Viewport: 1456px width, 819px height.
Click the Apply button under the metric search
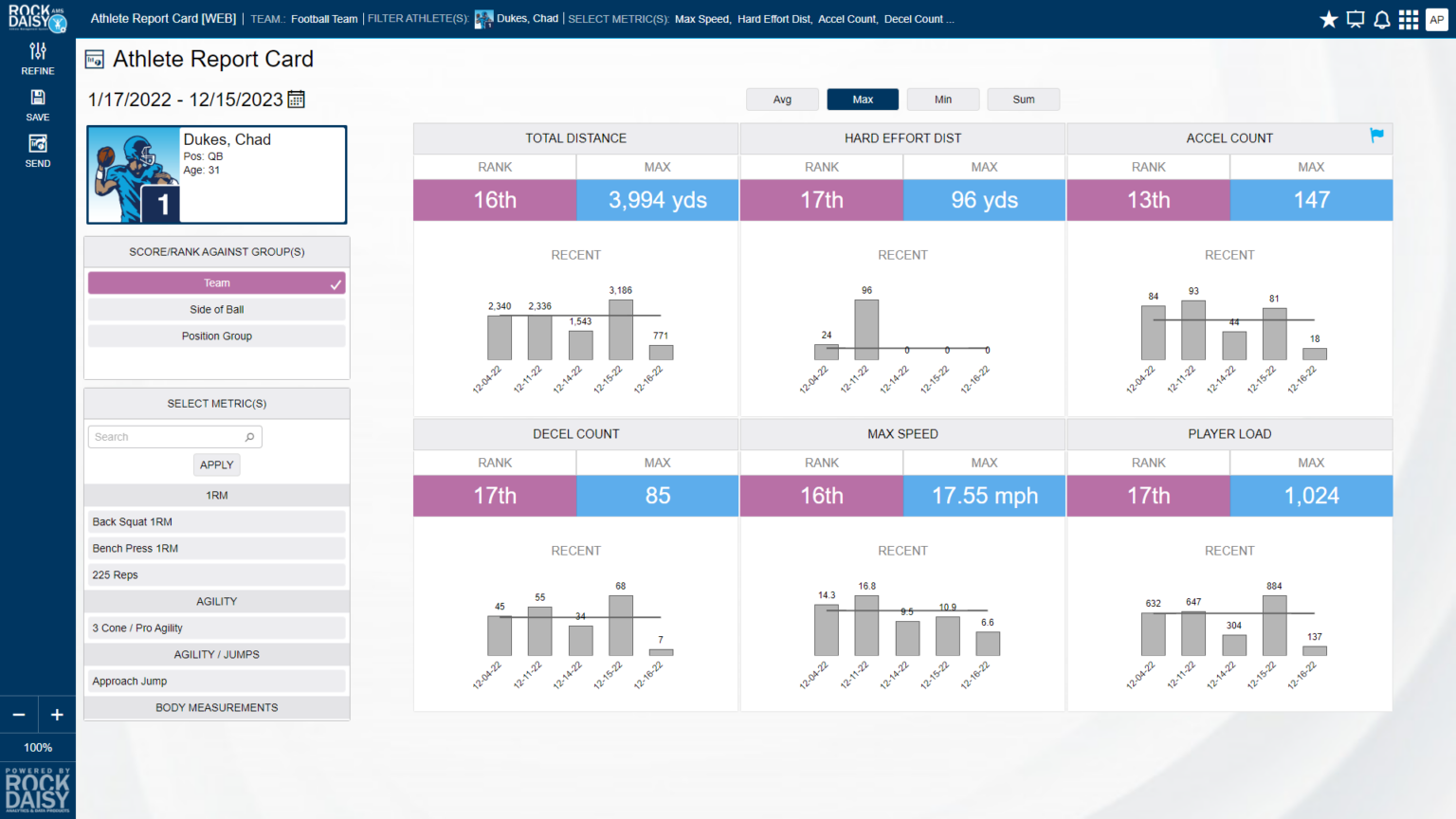[x=216, y=464]
